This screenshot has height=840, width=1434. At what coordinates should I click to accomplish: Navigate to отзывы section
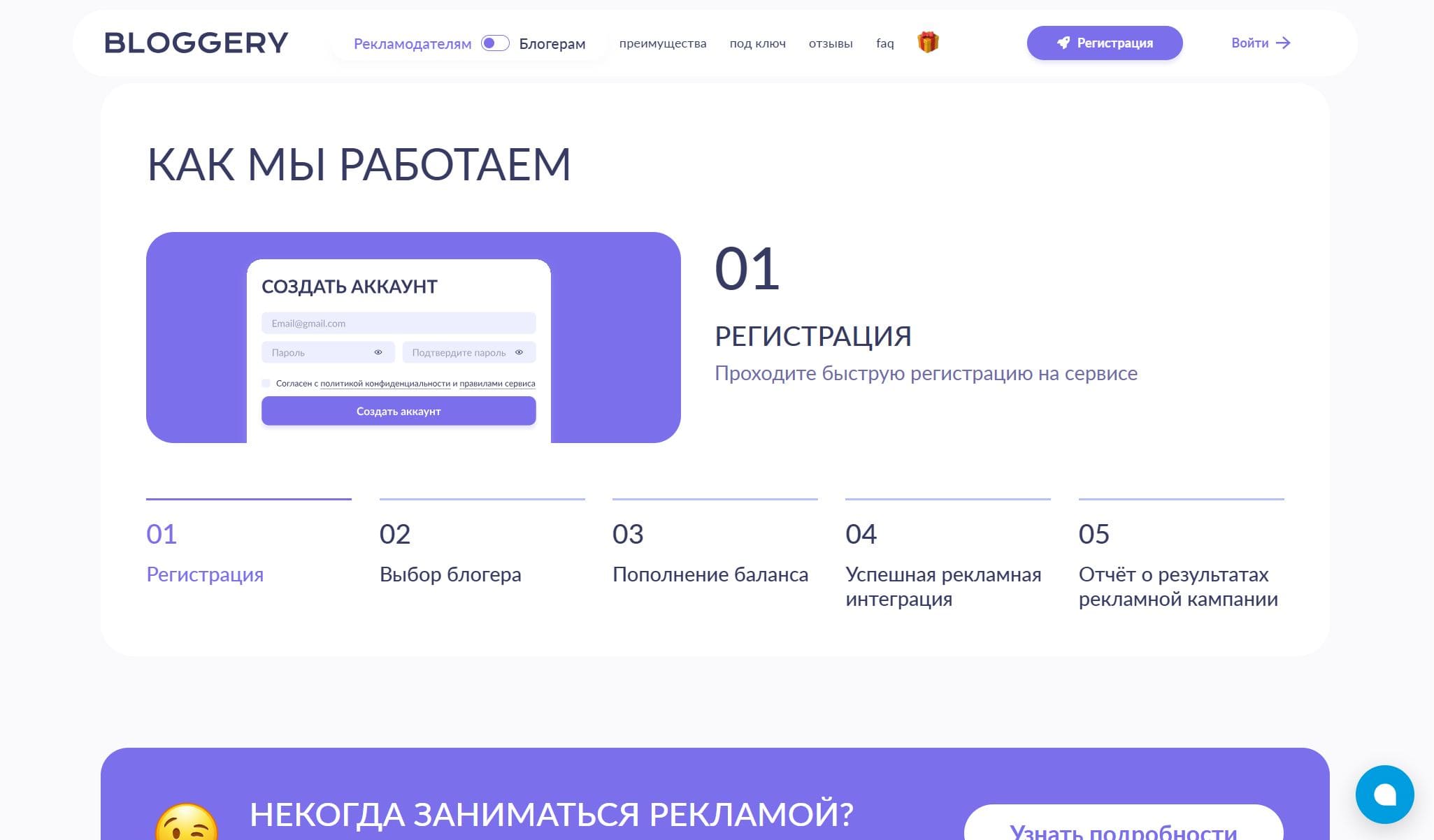830,43
